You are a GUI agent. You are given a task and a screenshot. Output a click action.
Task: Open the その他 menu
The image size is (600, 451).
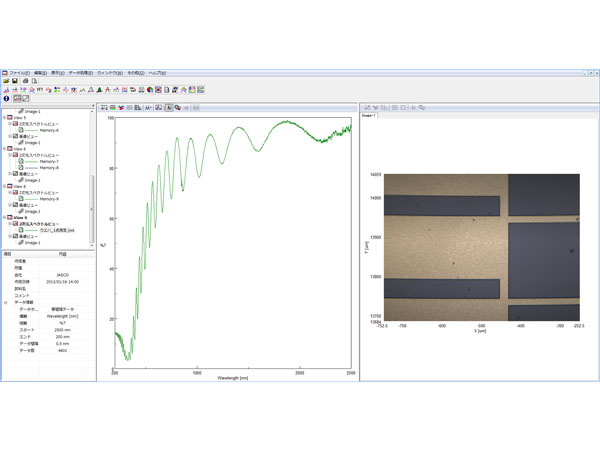point(136,73)
